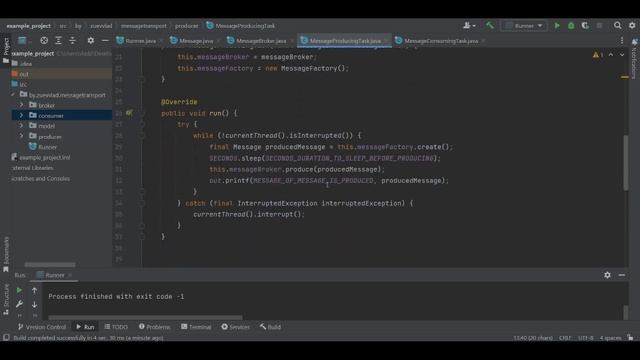Screen dimensions: 640x360
Task: Click the green Run button in the top toolbar
Action: tap(557, 25)
